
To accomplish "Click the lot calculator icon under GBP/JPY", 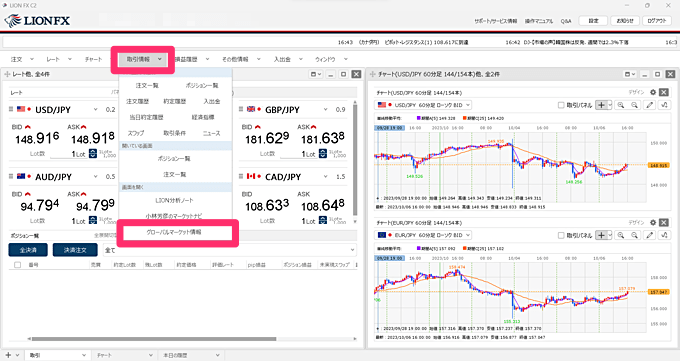I will point(323,154).
